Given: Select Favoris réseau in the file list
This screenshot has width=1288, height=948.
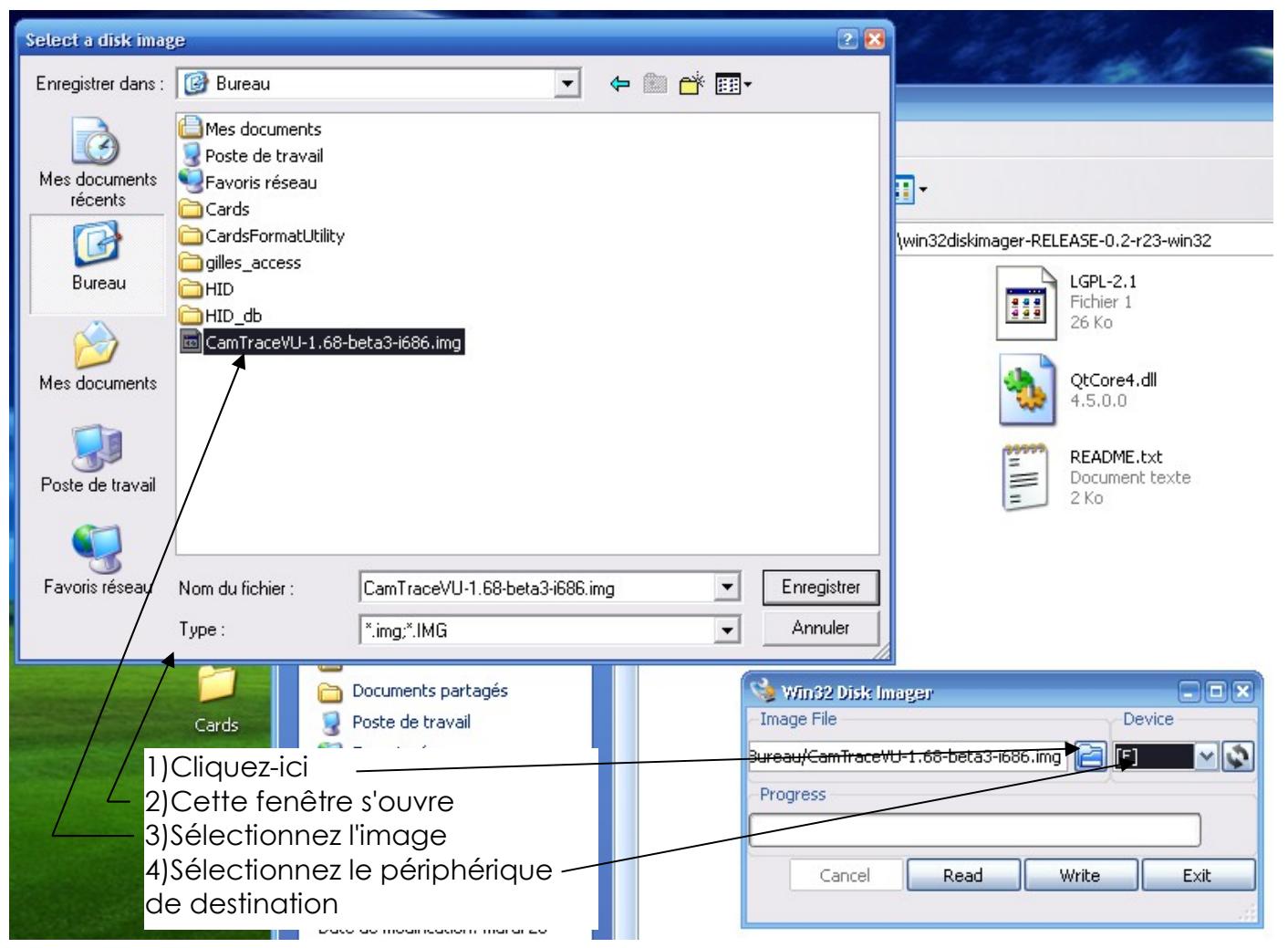Looking at the screenshot, I should click(249, 182).
